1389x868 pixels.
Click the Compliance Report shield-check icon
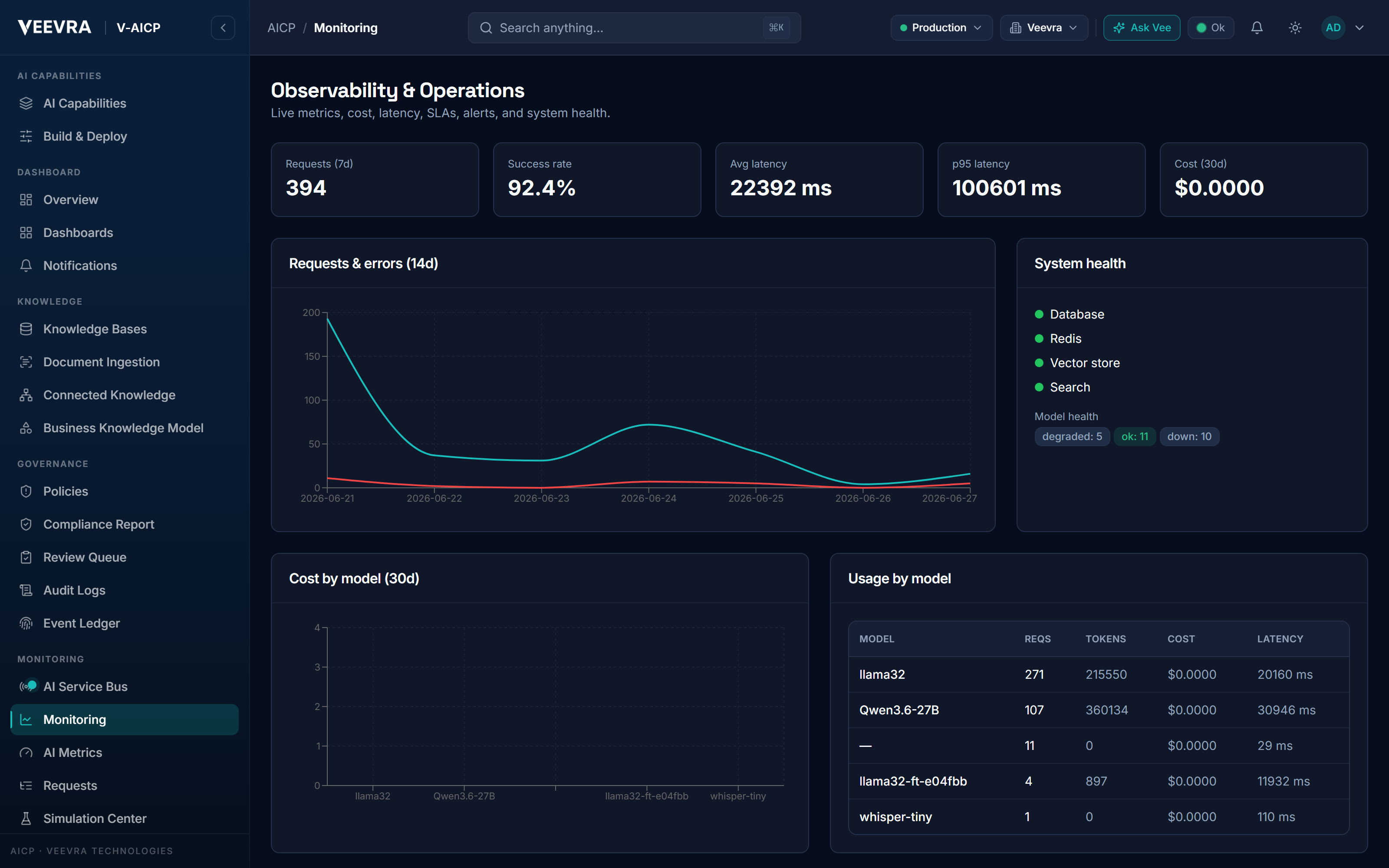point(26,524)
